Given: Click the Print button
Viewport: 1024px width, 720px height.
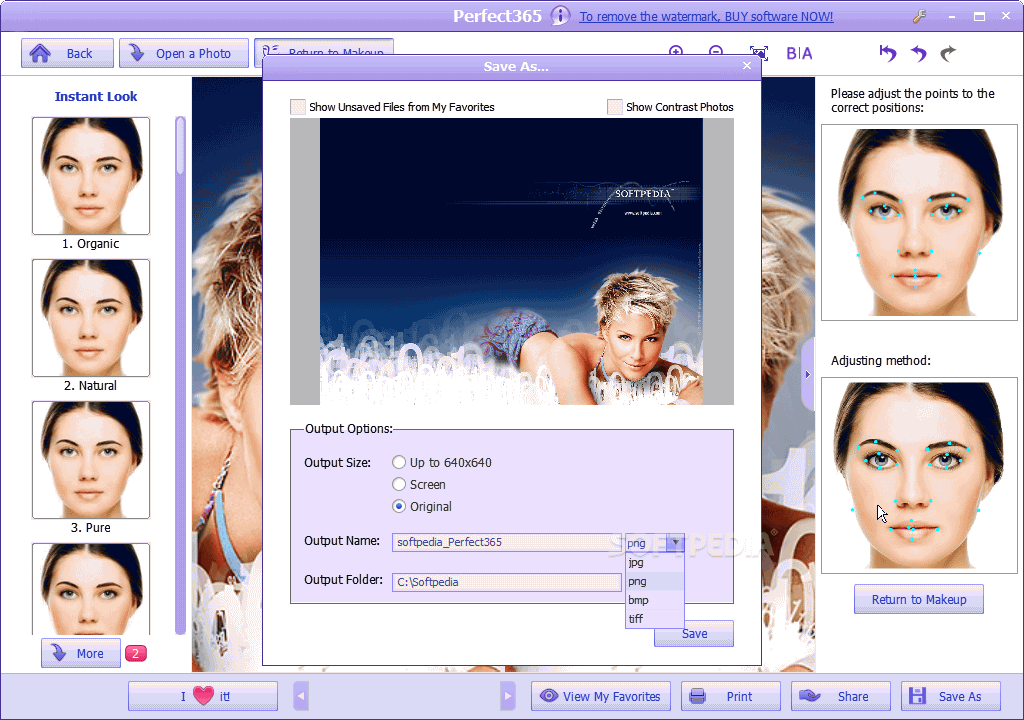Looking at the screenshot, I should [731, 696].
